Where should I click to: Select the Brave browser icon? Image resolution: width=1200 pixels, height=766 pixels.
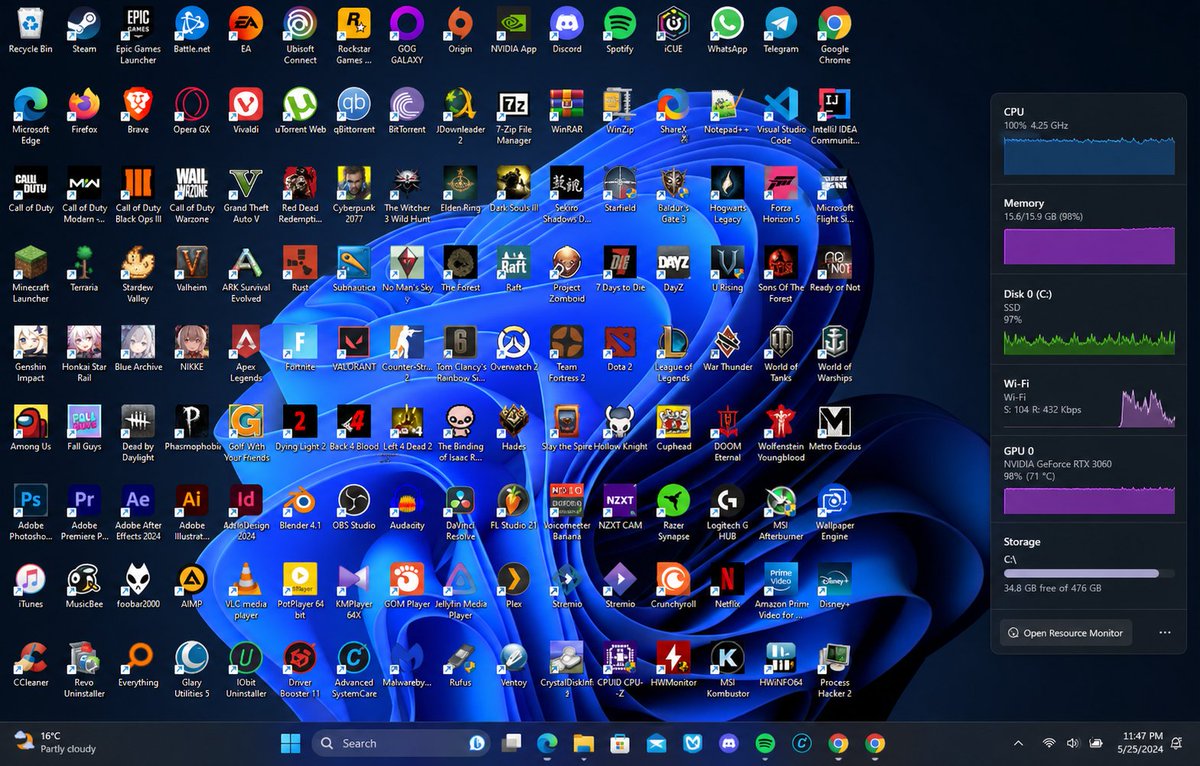pos(138,111)
